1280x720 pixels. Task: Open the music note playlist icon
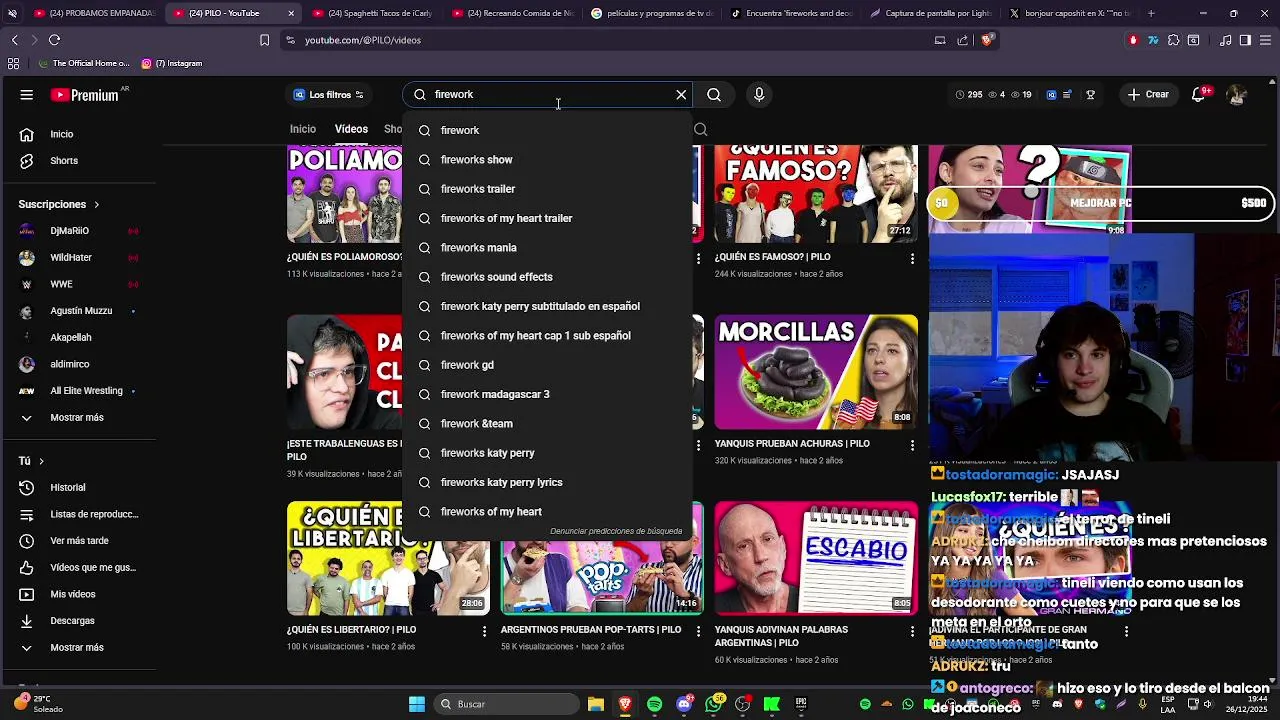point(1226,40)
